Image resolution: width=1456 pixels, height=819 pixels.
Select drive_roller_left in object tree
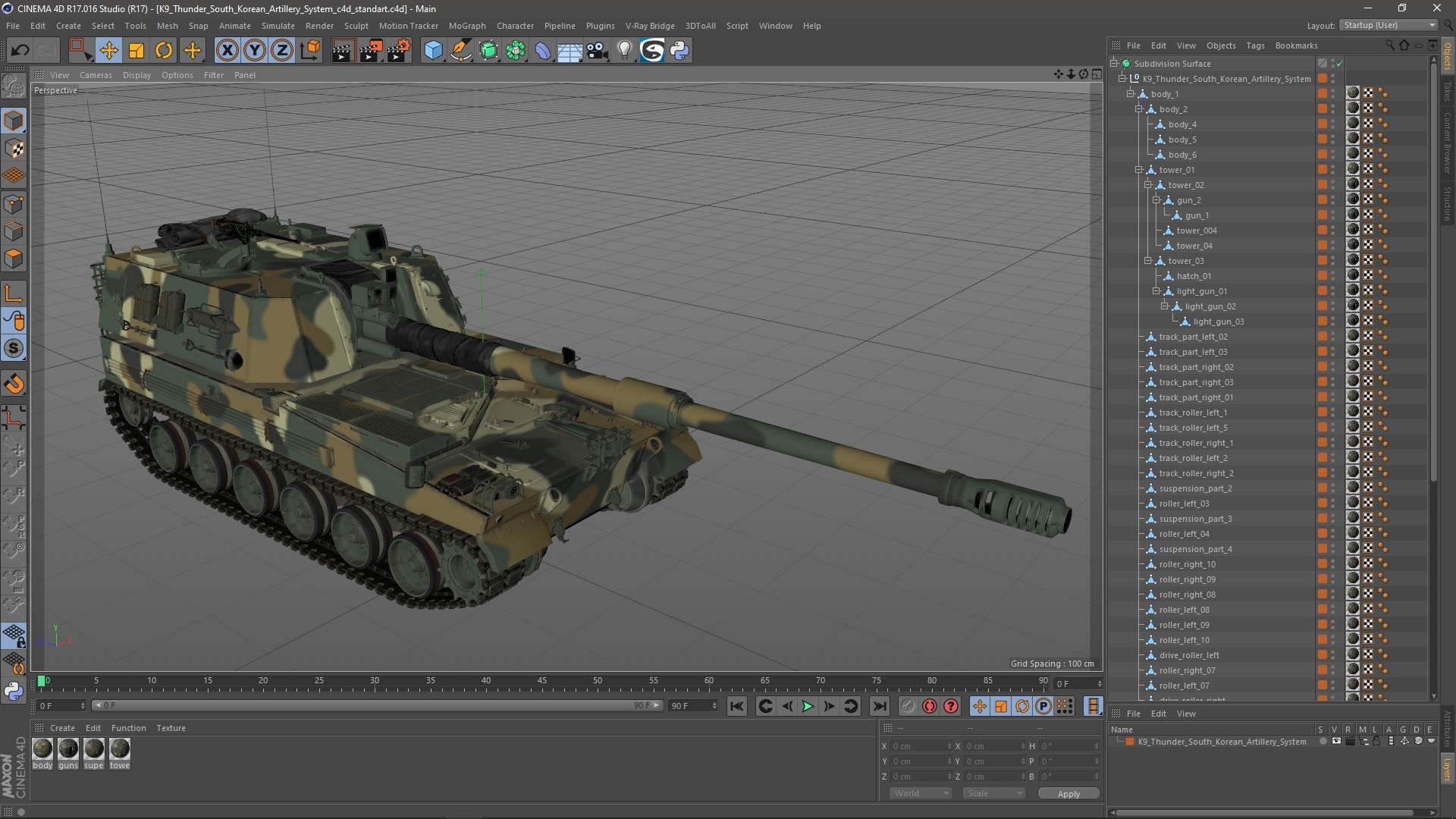(x=1189, y=655)
